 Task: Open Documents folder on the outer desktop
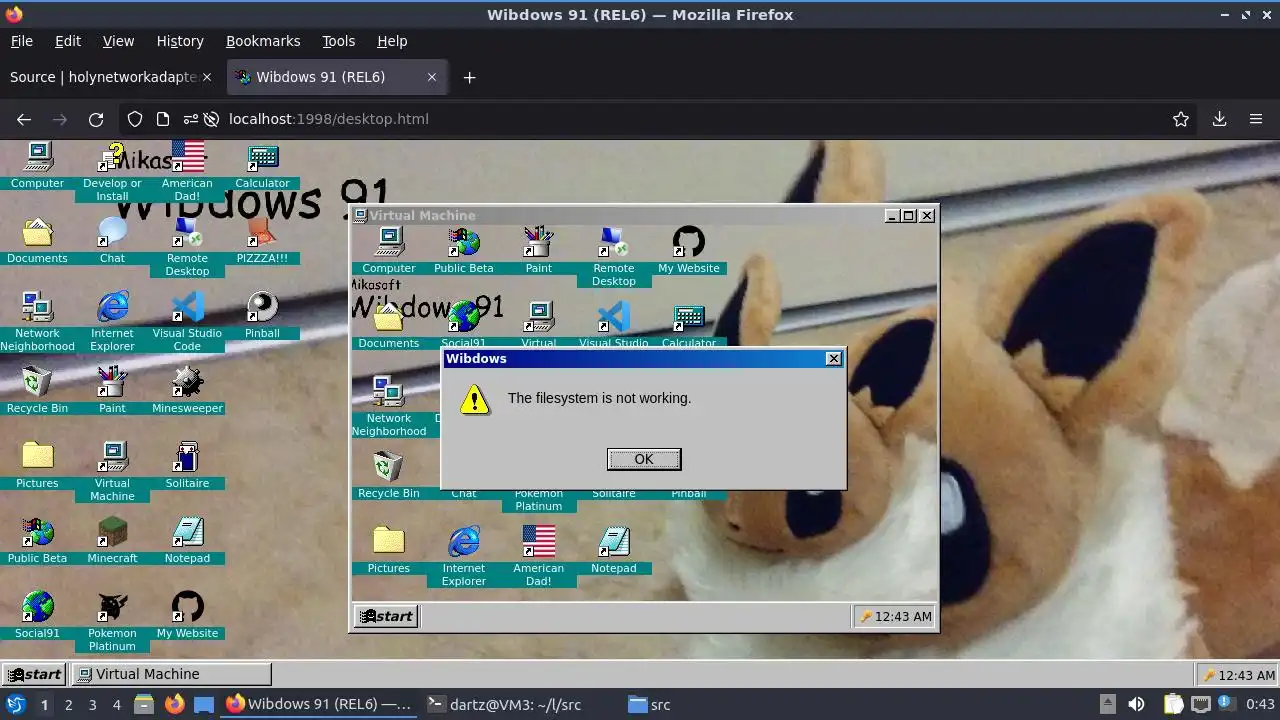[37, 240]
